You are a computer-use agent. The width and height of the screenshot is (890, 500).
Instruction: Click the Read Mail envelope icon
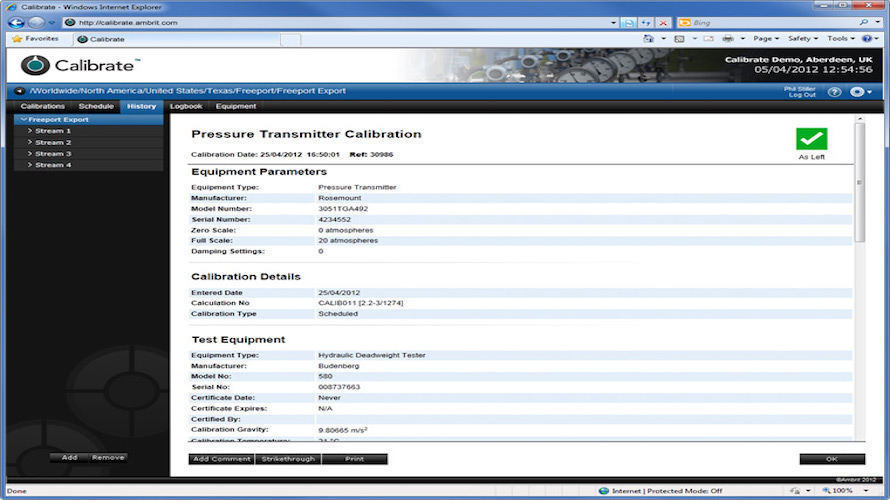tap(708, 39)
